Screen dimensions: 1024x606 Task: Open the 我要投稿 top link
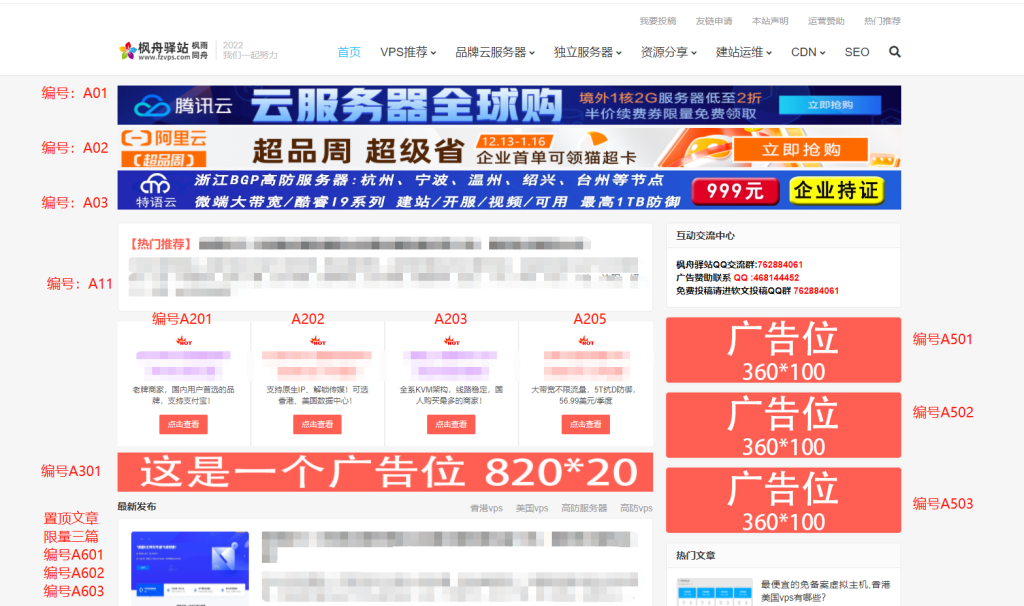tap(658, 21)
